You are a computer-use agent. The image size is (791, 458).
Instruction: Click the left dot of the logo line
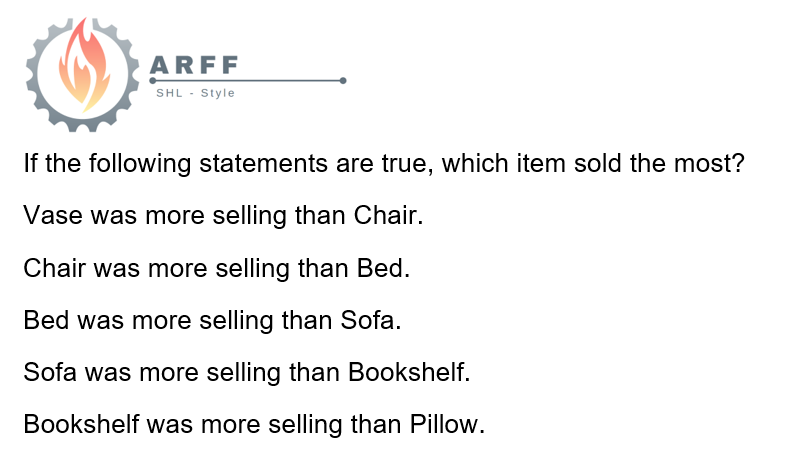click(x=153, y=81)
